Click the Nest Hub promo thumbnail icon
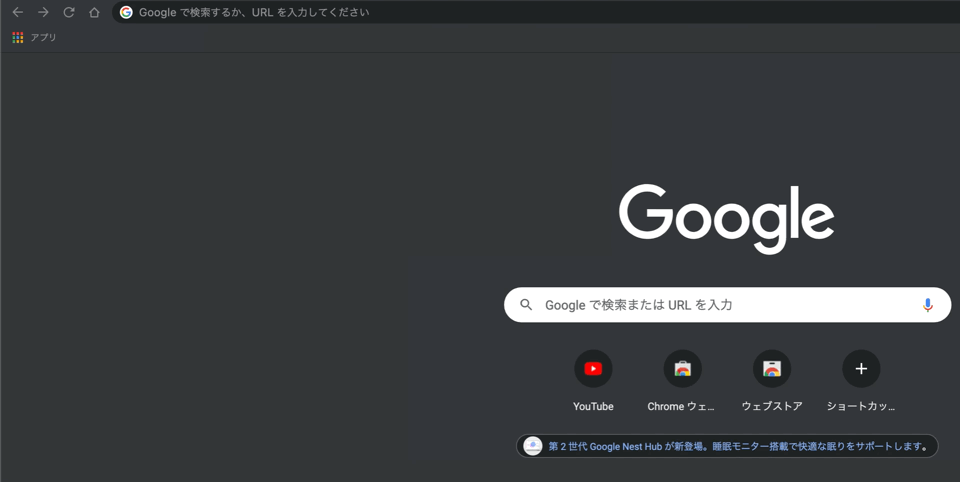Screen dimensions: 960x482 click(533, 446)
